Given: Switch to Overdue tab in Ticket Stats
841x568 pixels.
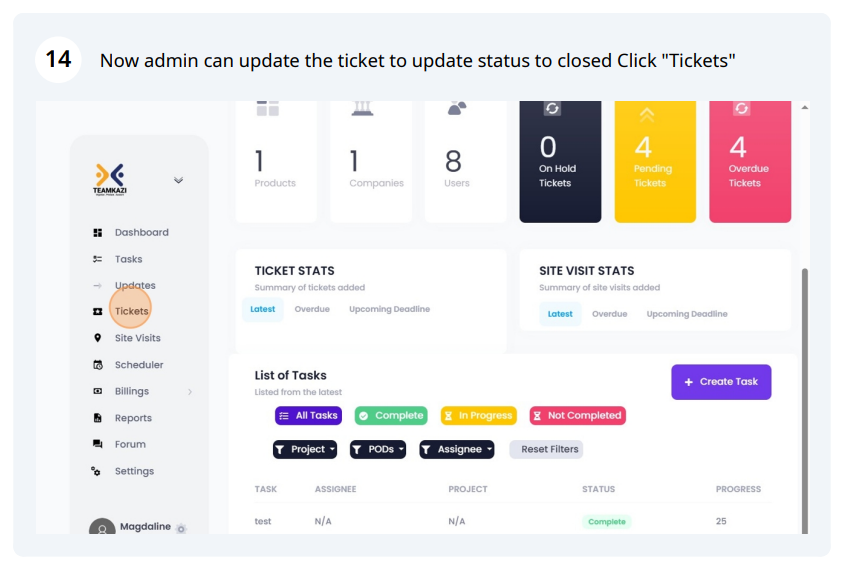Looking at the screenshot, I should [x=312, y=309].
